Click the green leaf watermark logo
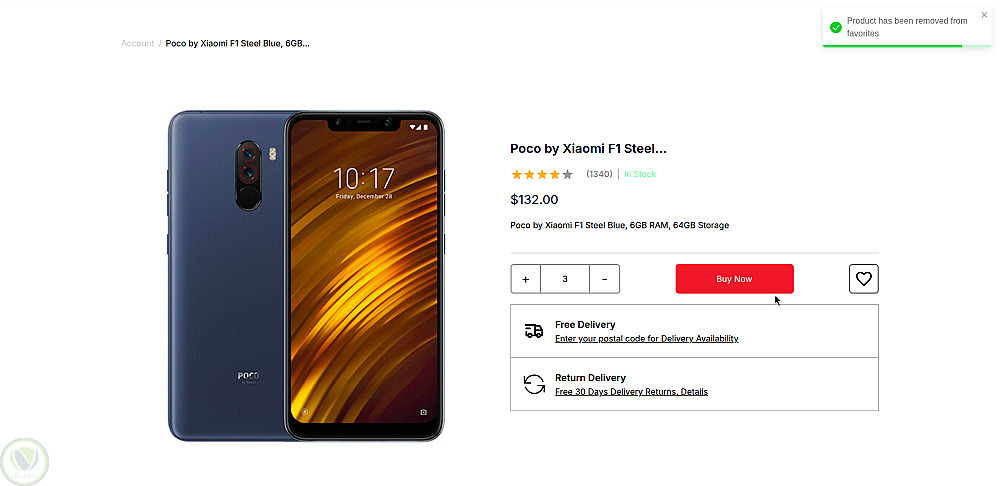This screenshot has height=486, width=1000. click(25, 462)
